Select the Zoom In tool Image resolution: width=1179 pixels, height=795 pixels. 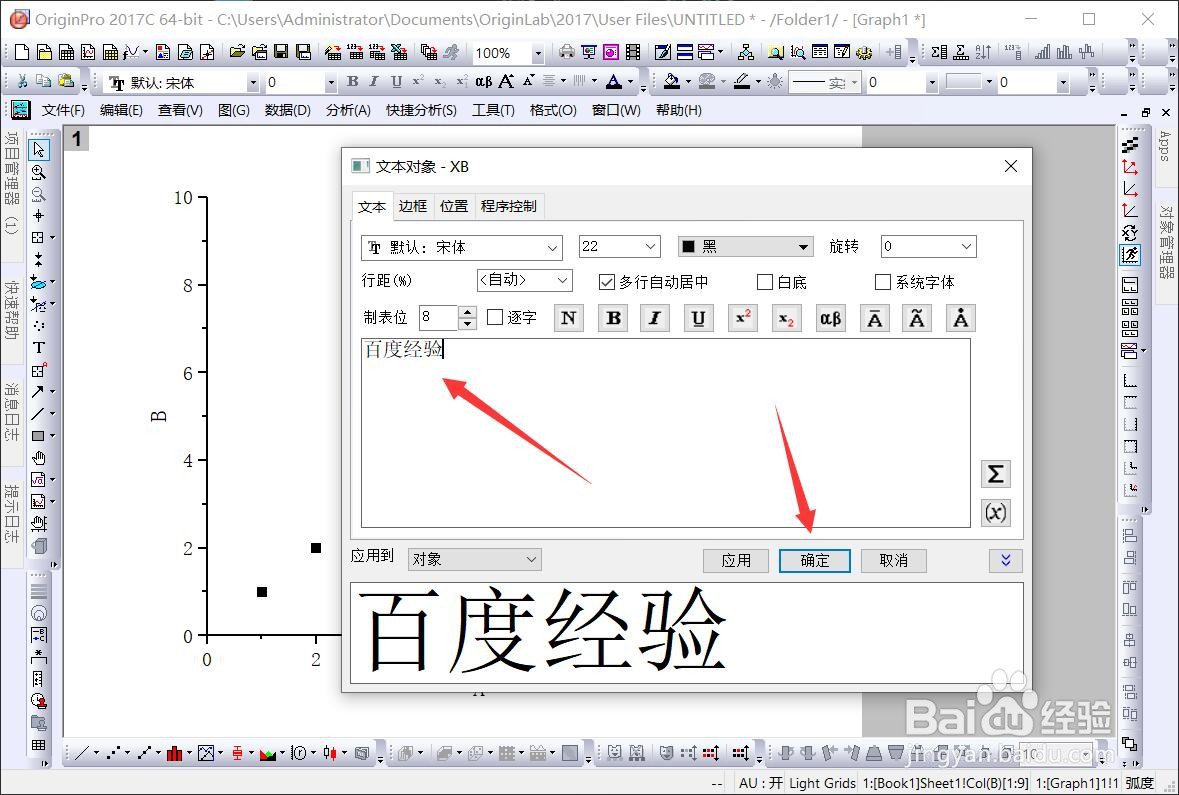pos(38,172)
